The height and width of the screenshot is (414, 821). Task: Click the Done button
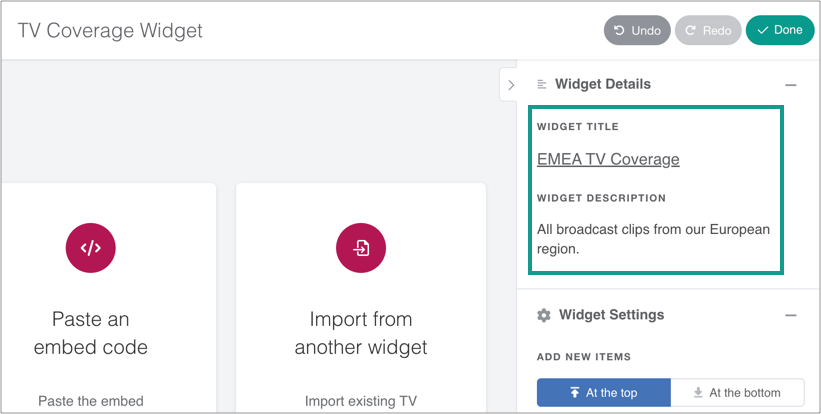point(780,30)
